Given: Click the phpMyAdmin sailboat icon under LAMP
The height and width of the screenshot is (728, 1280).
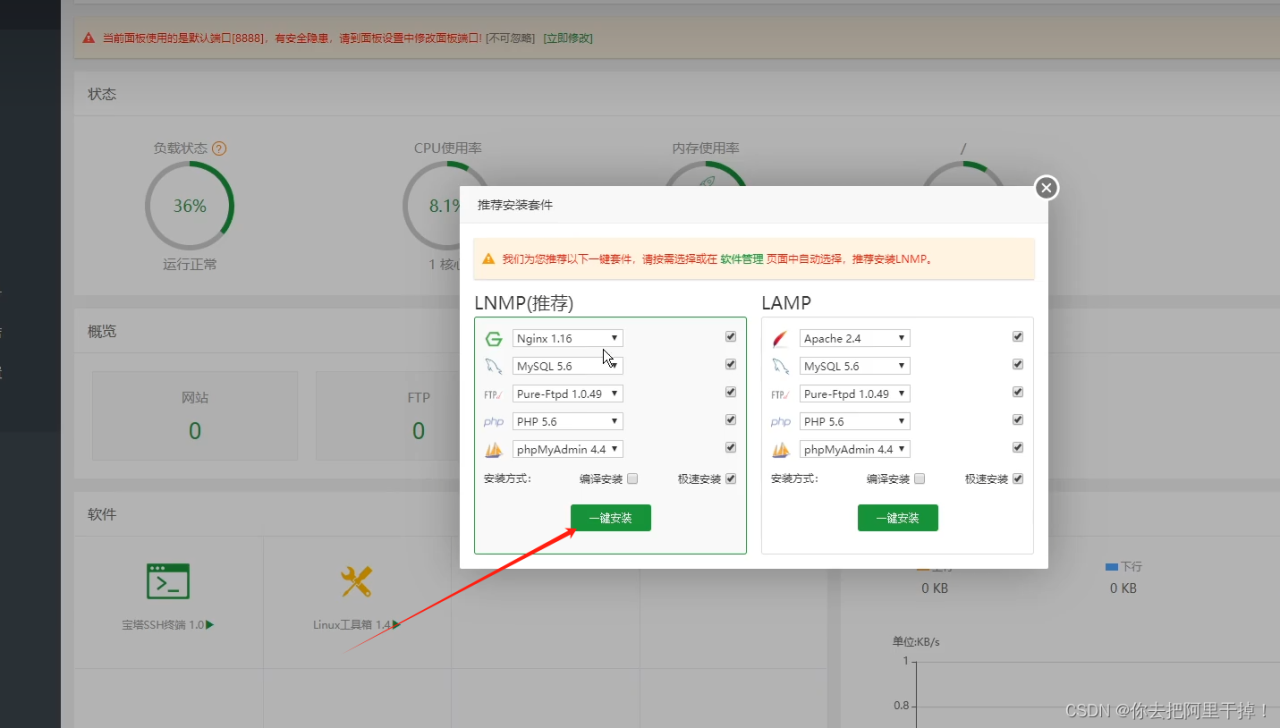Looking at the screenshot, I should [780, 450].
